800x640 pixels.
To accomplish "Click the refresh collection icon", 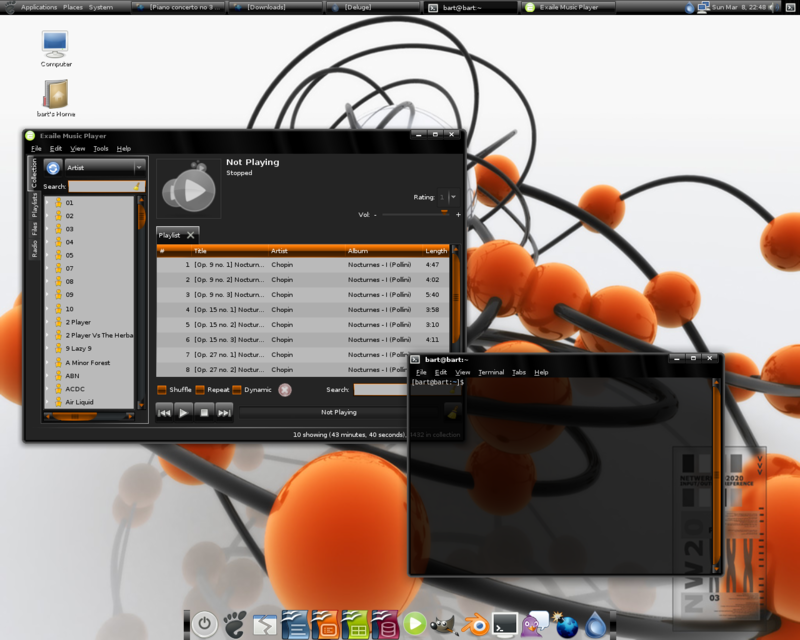I will pos(53,168).
